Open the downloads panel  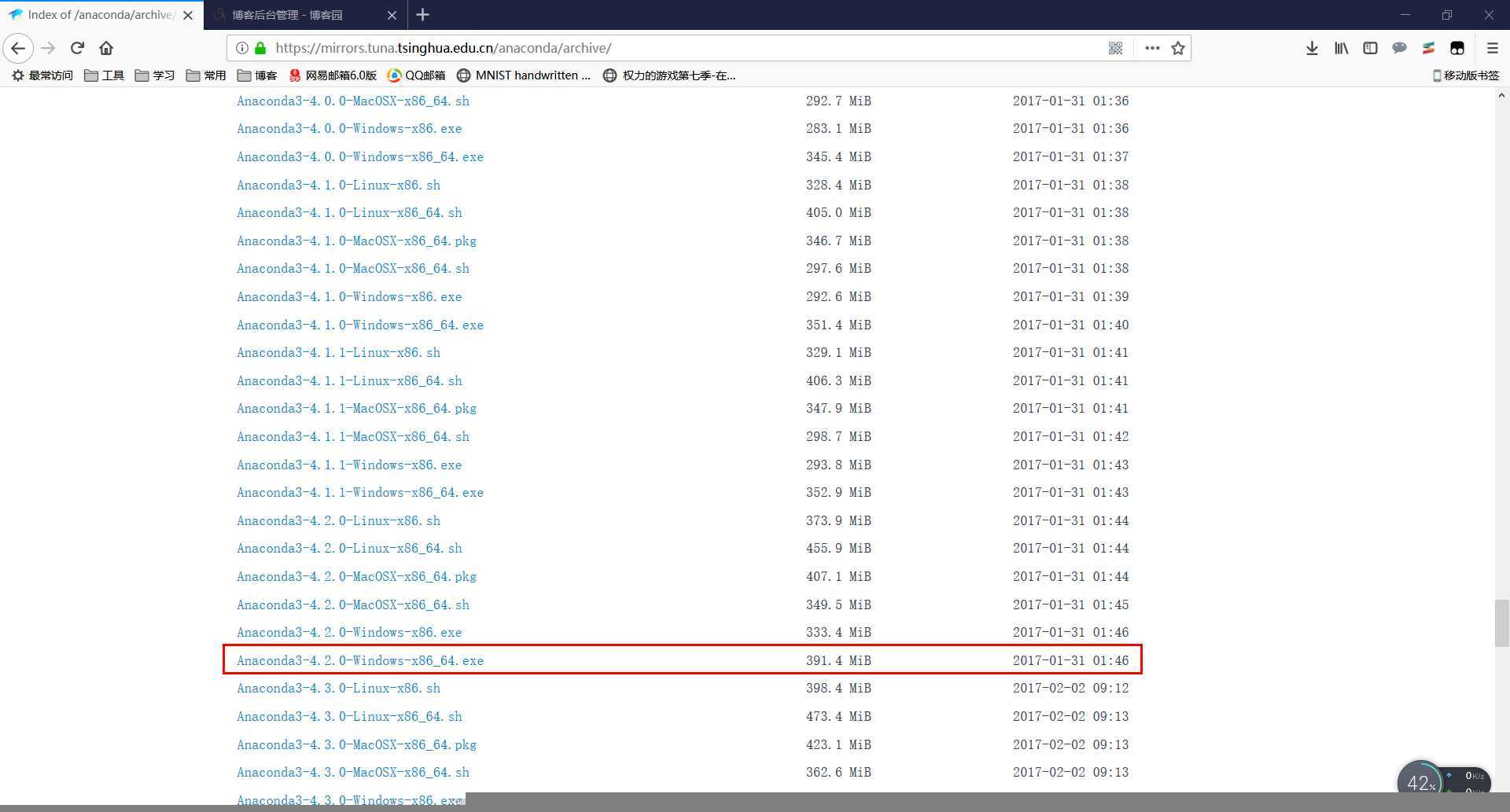1312,48
